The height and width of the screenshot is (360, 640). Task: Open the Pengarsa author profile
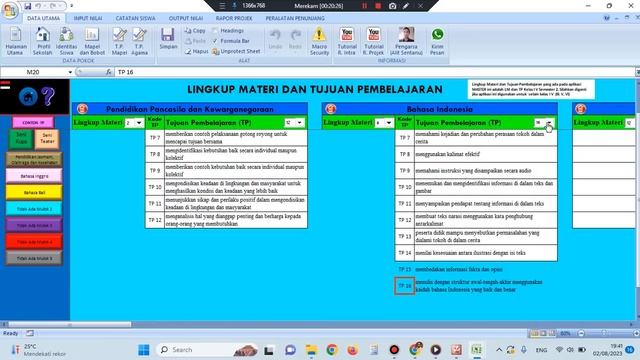[x=406, y=41]
